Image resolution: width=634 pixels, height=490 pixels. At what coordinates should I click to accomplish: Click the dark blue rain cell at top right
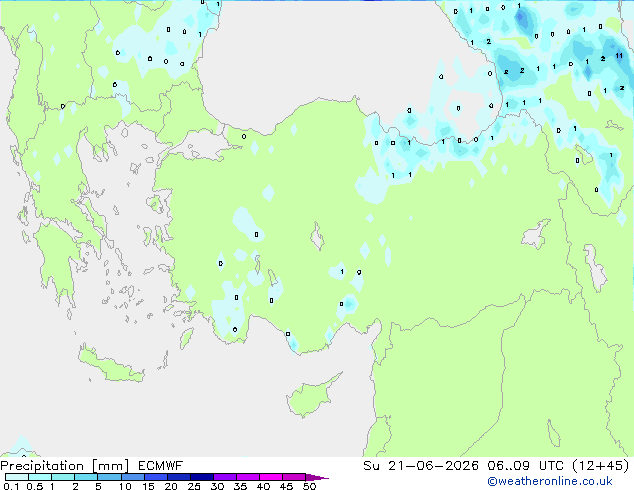click(522, 18)
